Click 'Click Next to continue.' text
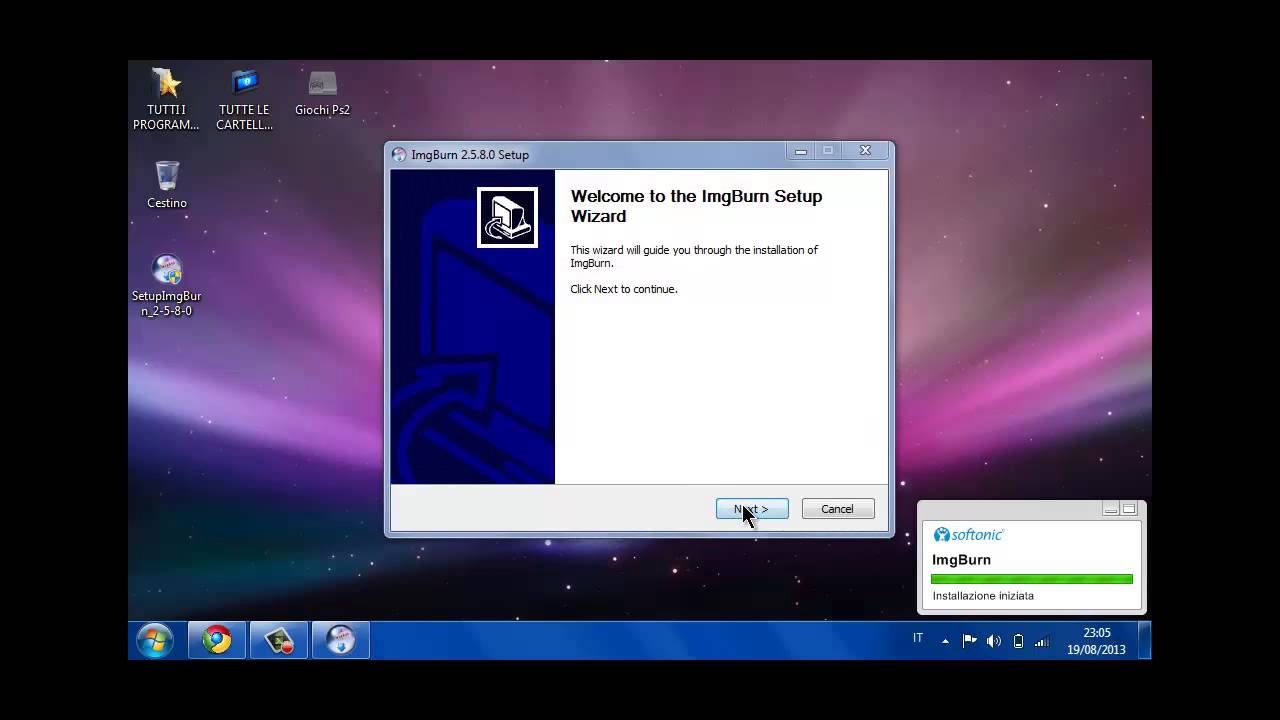 tap(624, 289)
